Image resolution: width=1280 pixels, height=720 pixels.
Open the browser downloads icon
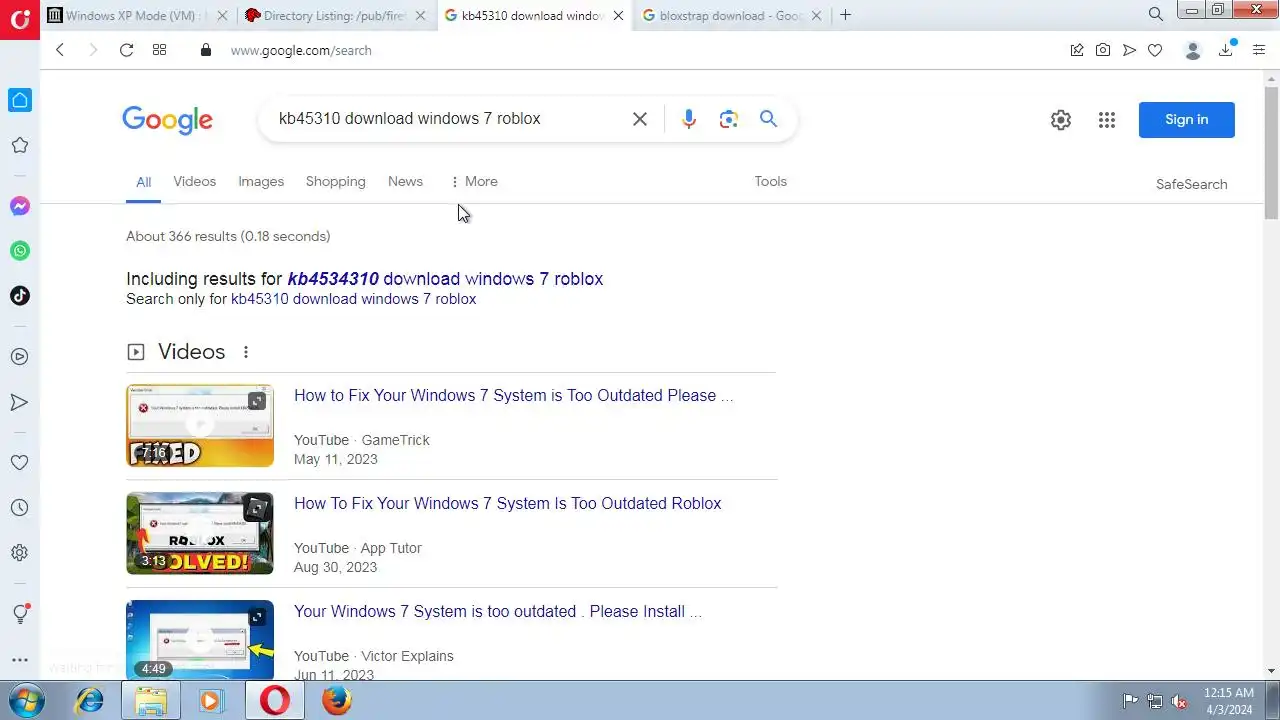click(x=1226, y=50)
